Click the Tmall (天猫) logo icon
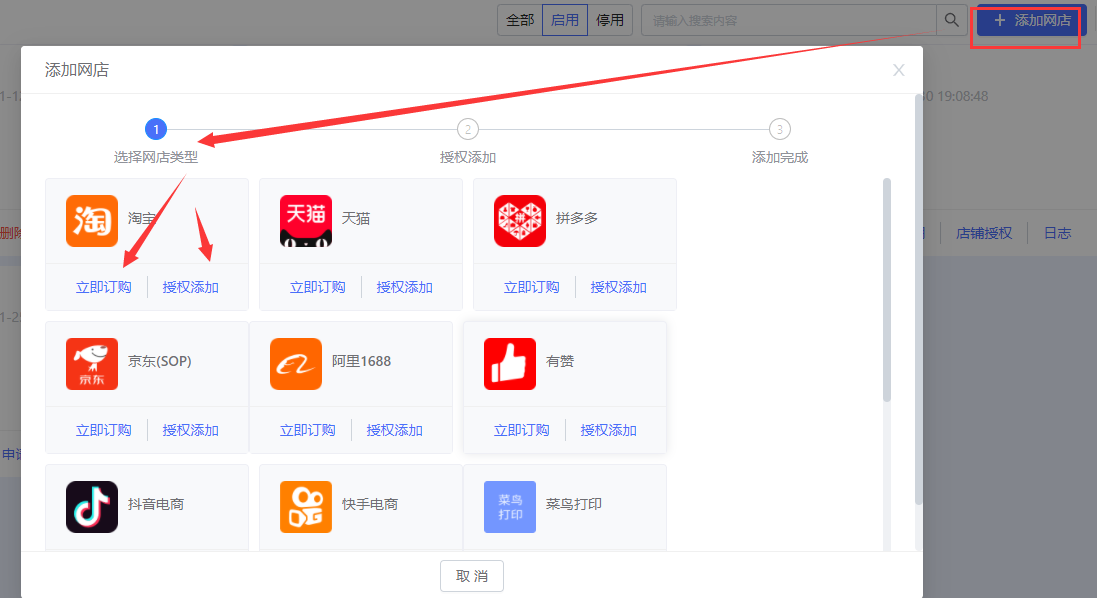This screenshot has width=1097, height=598. click(x=306, y=221)
